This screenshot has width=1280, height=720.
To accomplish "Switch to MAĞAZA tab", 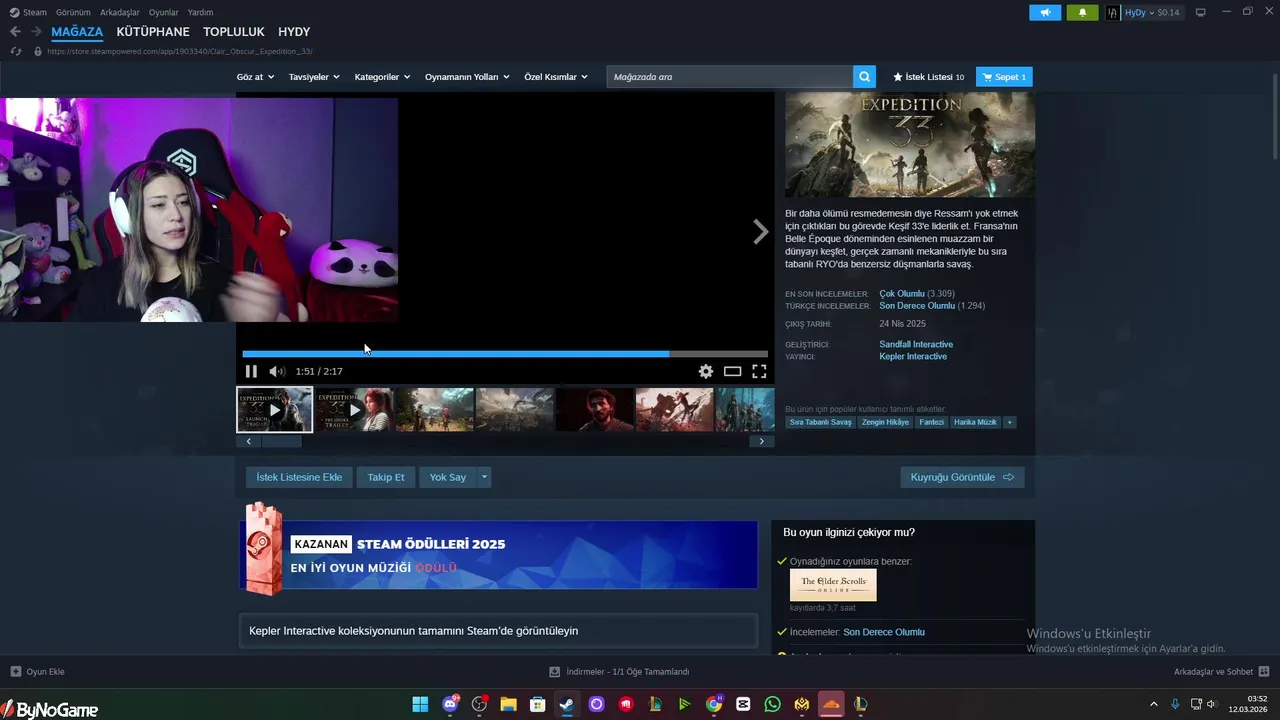I will pos(77,32).
